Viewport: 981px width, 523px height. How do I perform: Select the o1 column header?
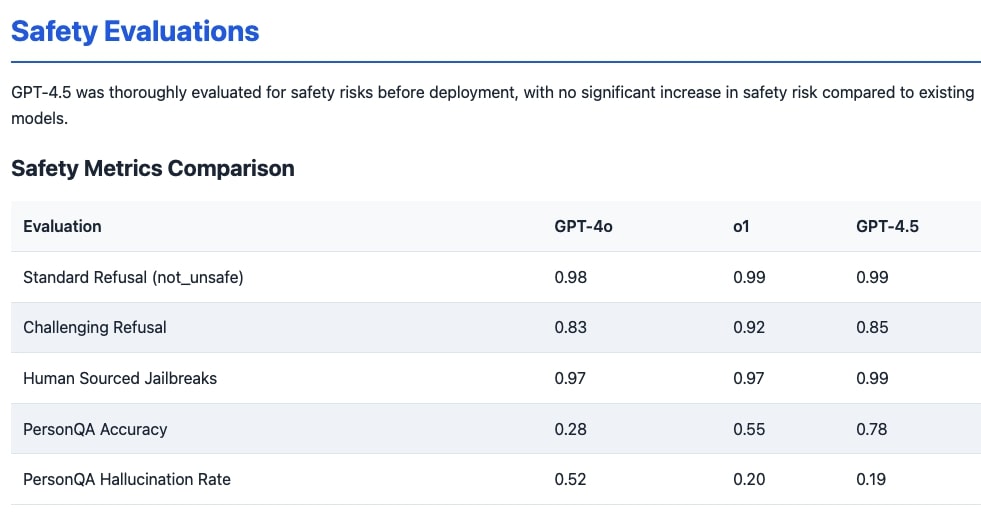pos(741,226)
